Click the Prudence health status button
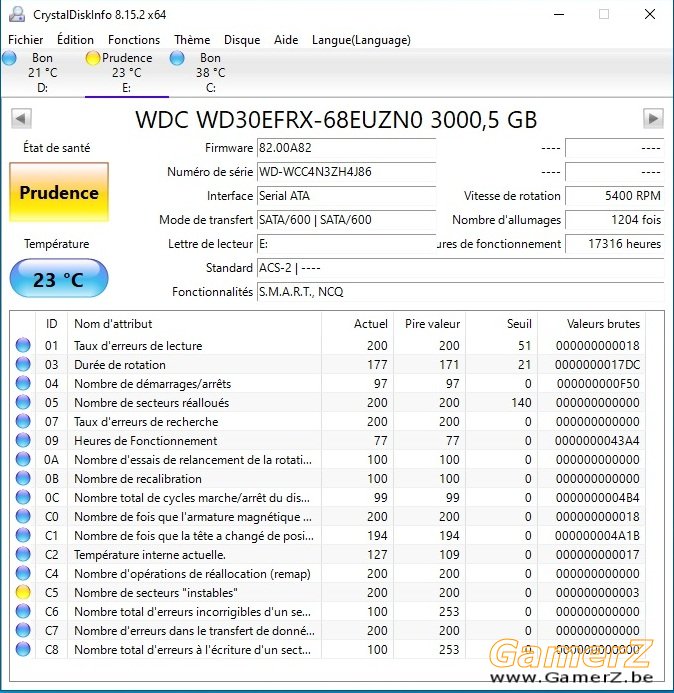Image resolution: width=674 pixels, height=693 pixels. [x=59, y=192]
